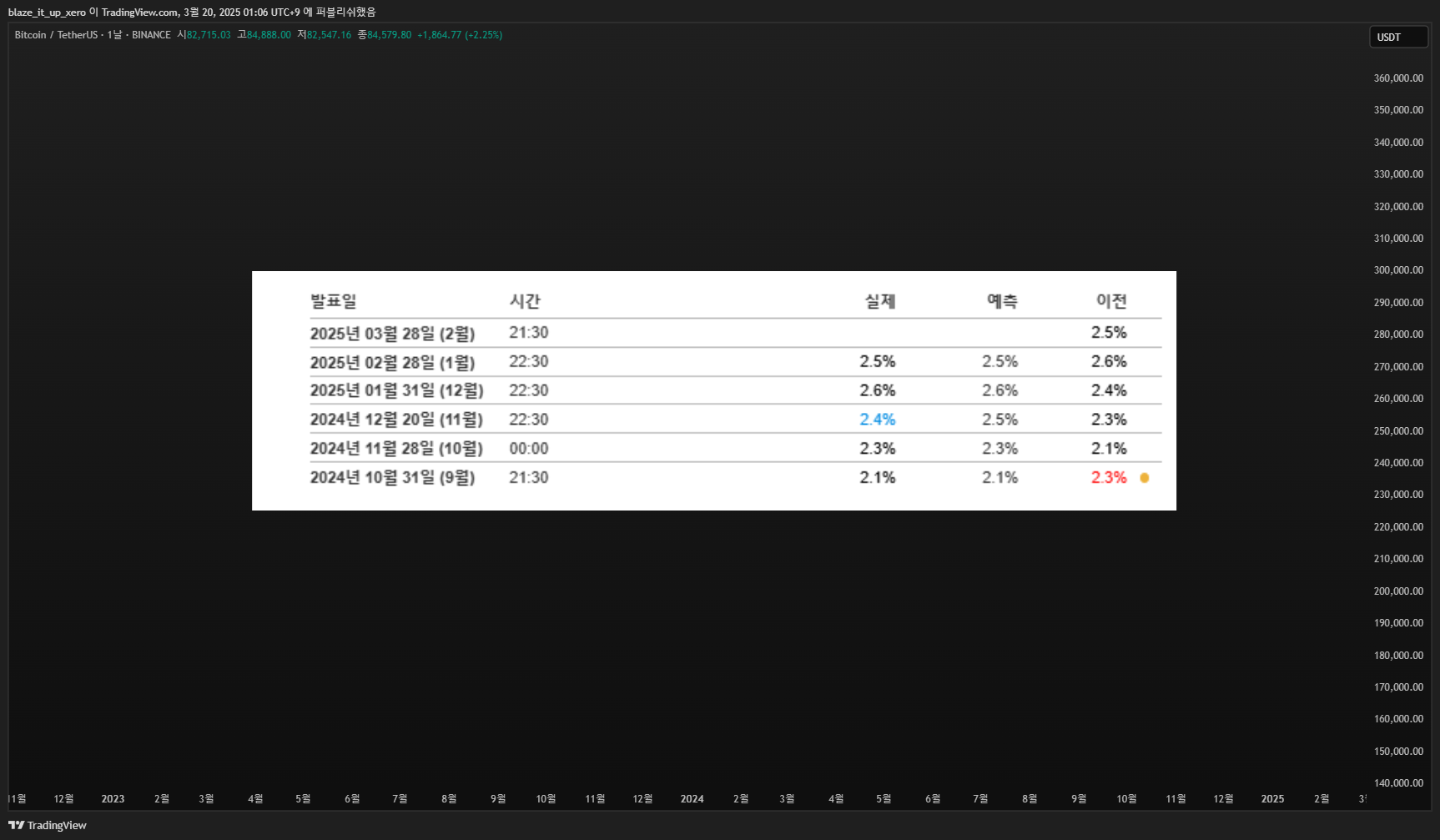The image size is (1440, 840).
Task: Select the row 2024년 10월 31일 (9월)
Action: pos(735,477)
